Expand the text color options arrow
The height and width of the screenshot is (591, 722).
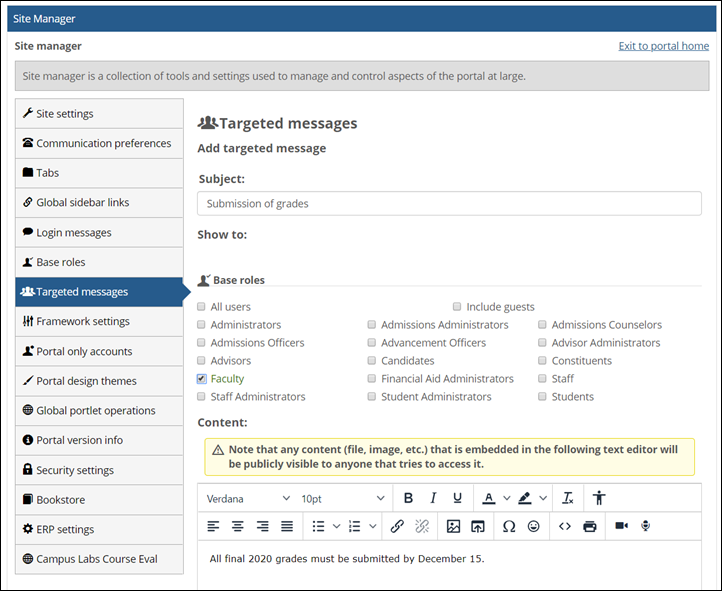click(507, 498)
